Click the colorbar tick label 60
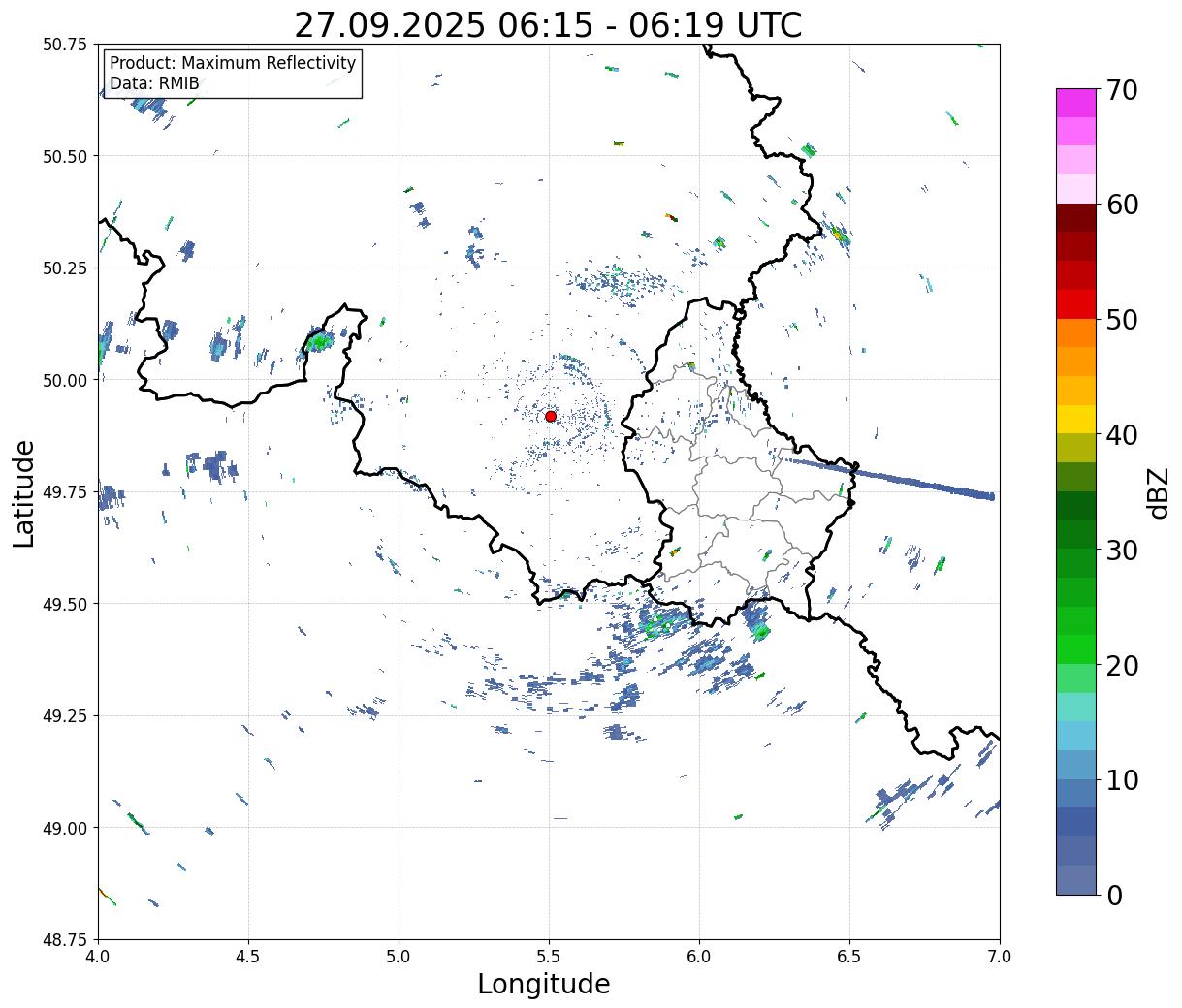The image size is (1182, 1008). pos(1122,205)
